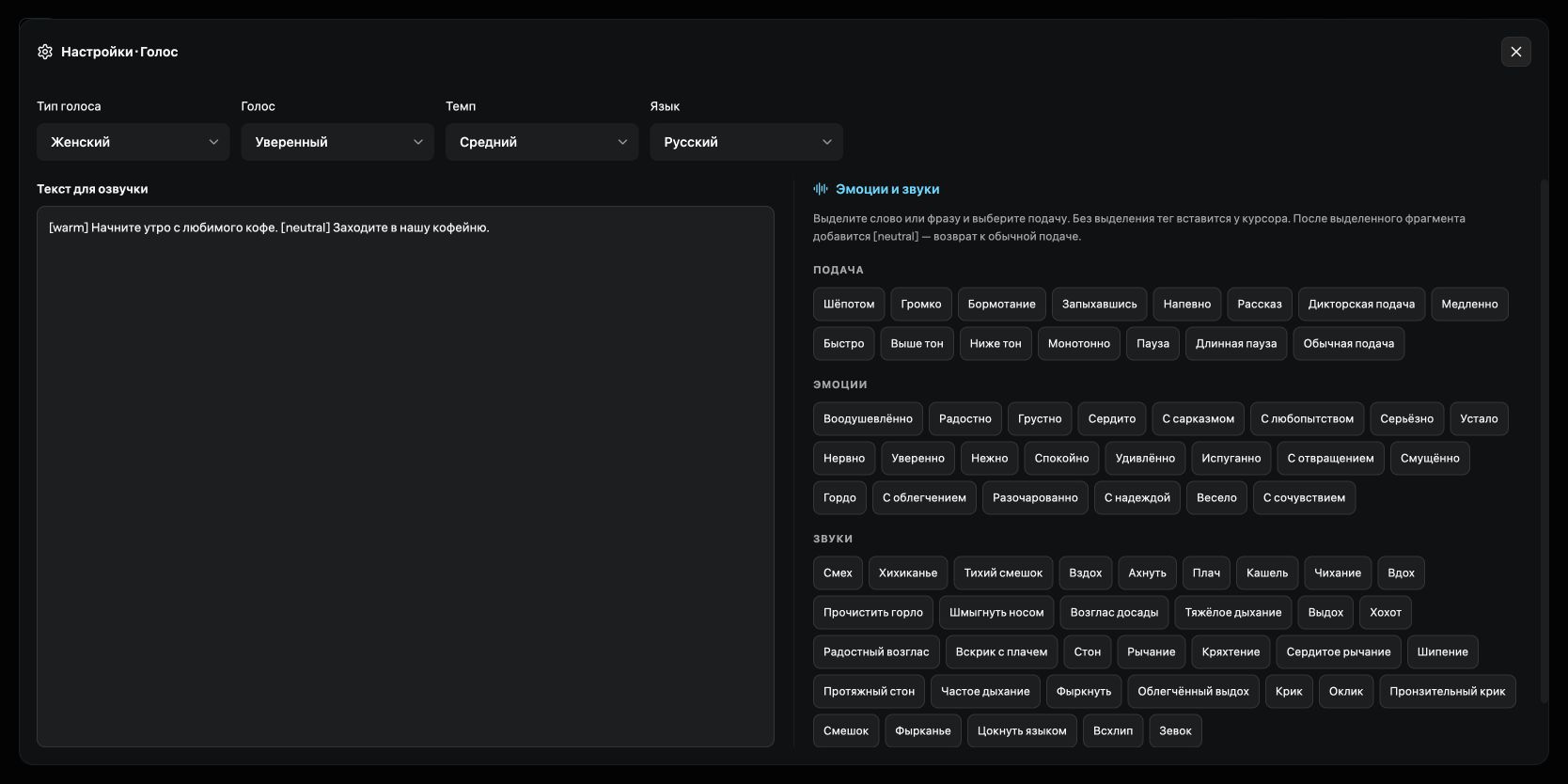Open the Язык dropdown showing Русский
The width and height of the screenshot is (1568, 784).
click(x=746, y=142)
